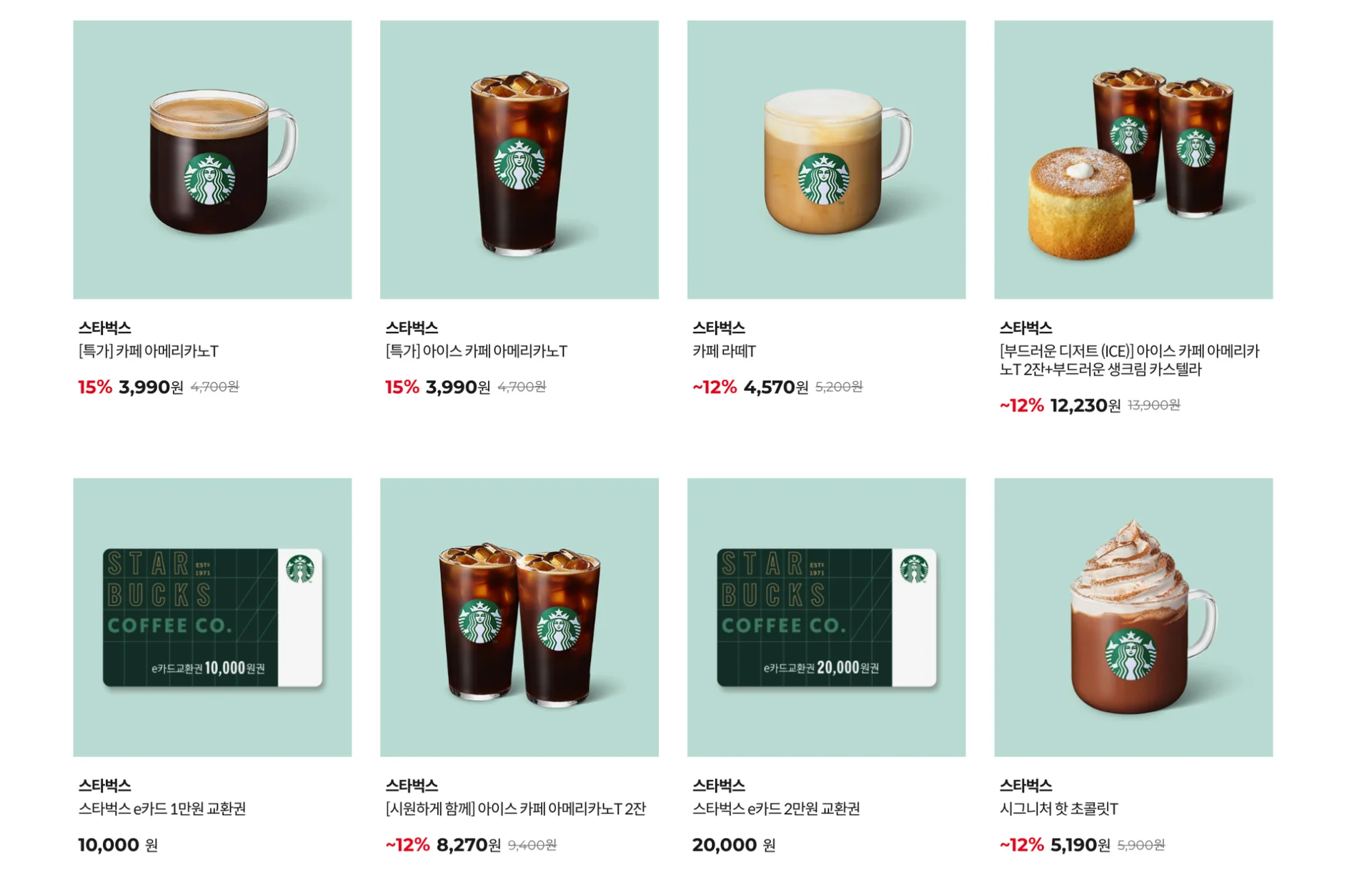Open the hot Caffe Americano T product image

click(x=212, y=159)
